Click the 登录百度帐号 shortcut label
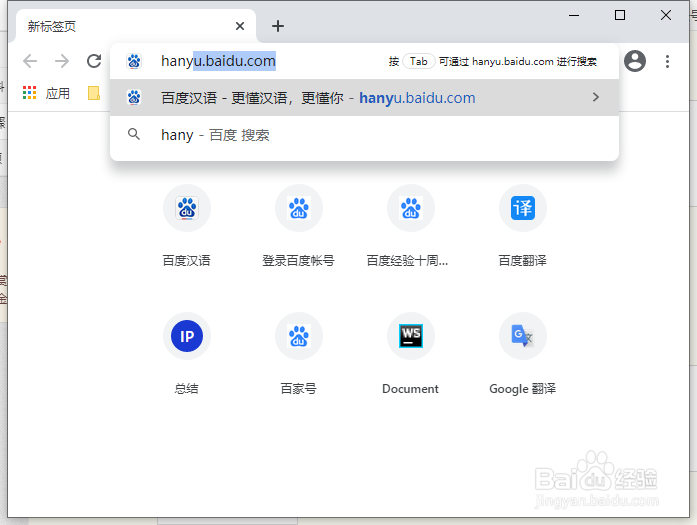The image size is (697, 525). [298, 260]
